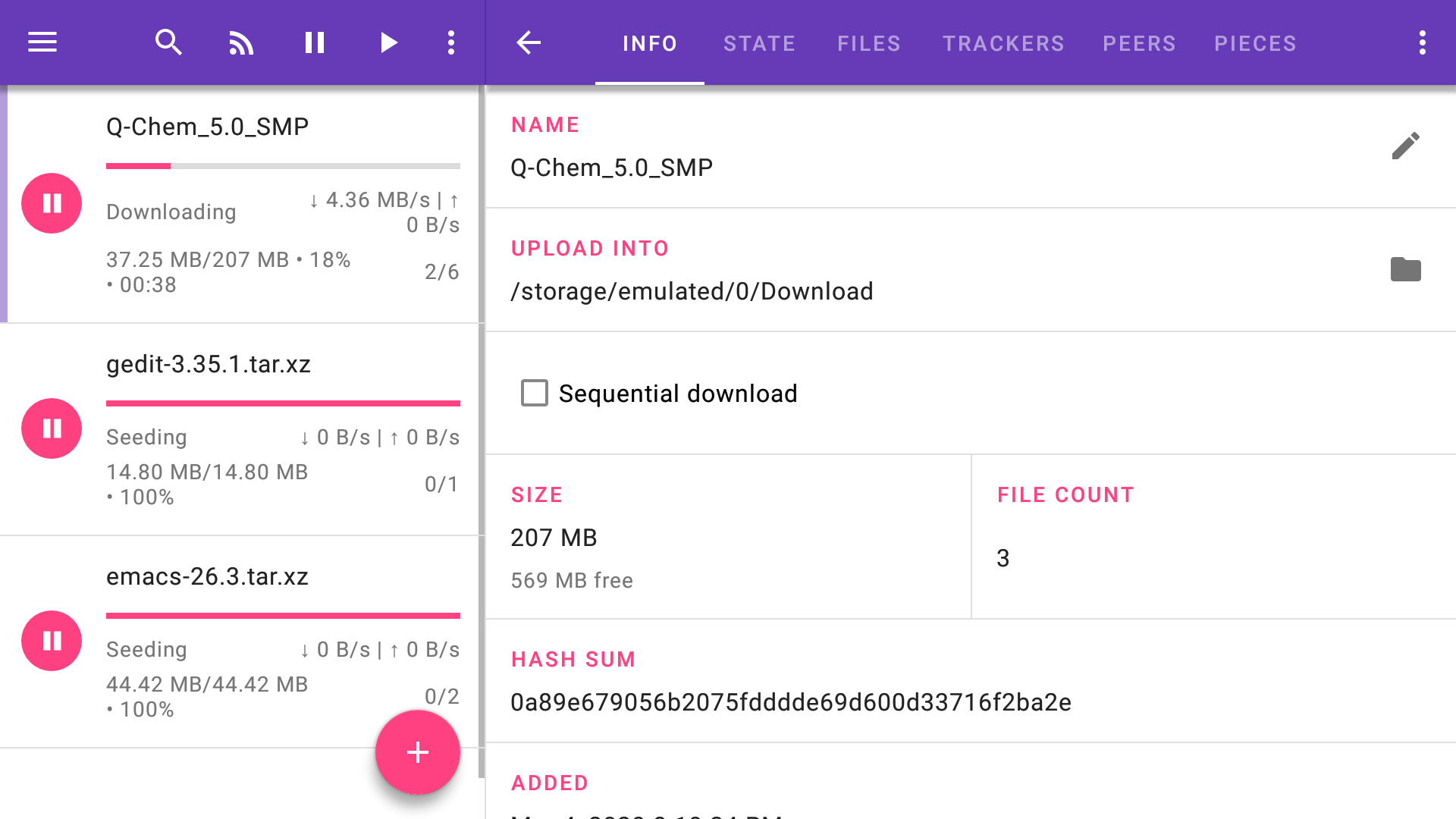Open the detail pane overflow menu
The width and height of the screenshot is (1456, 819).
pos(1422,42)
